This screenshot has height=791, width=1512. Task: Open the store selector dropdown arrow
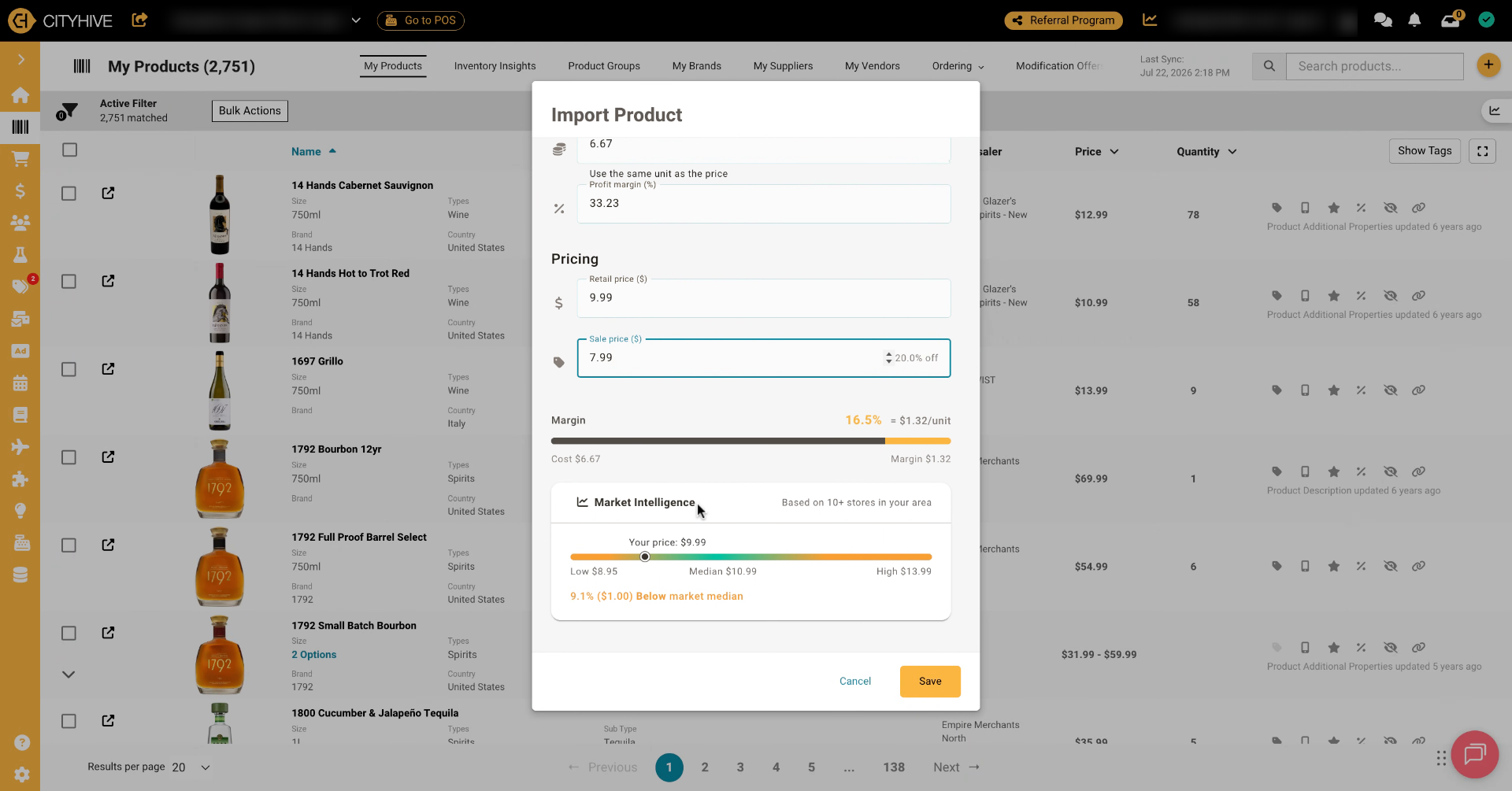356,20
